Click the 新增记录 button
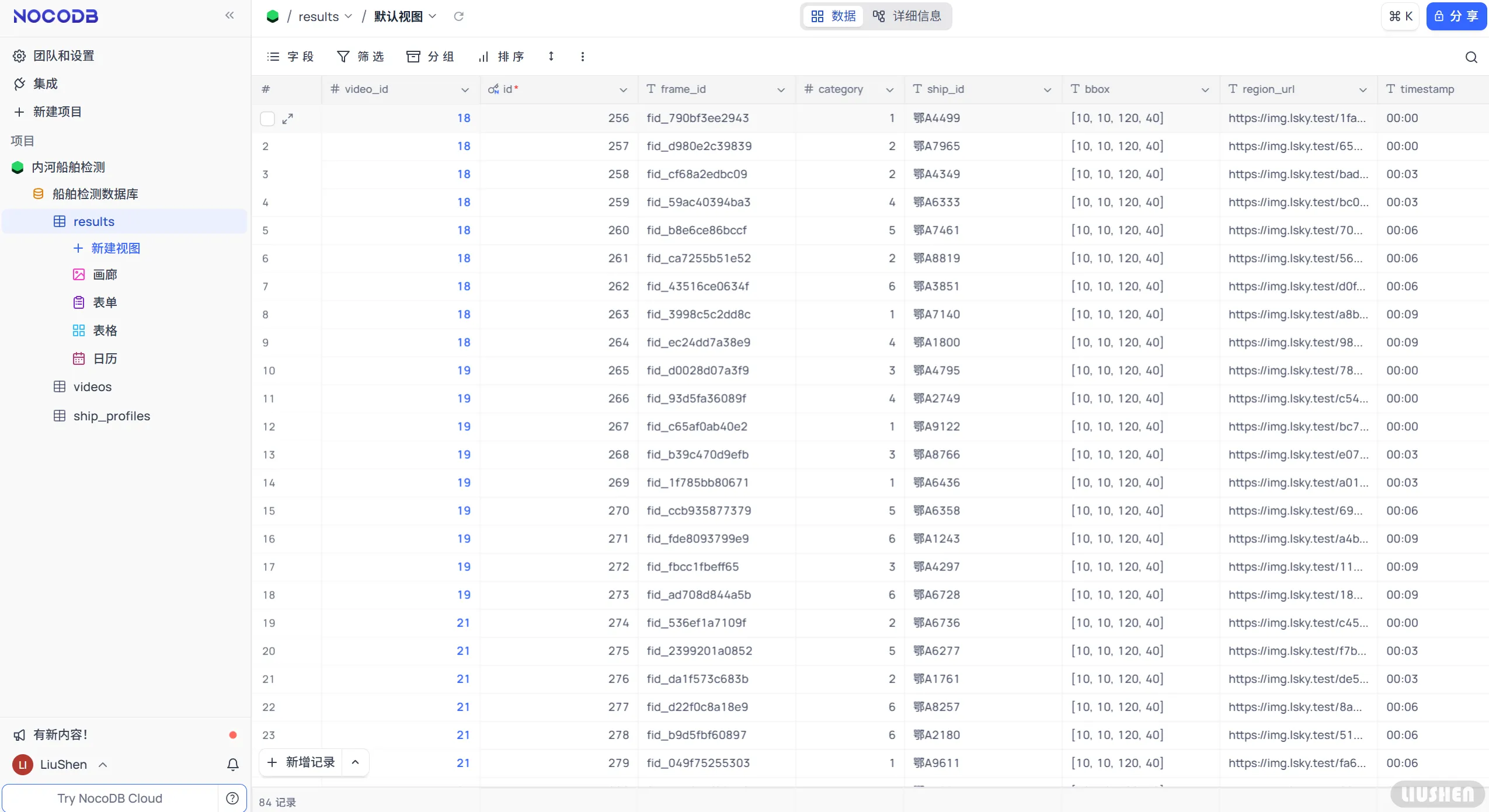1489x812 pixels. [301, 762]
